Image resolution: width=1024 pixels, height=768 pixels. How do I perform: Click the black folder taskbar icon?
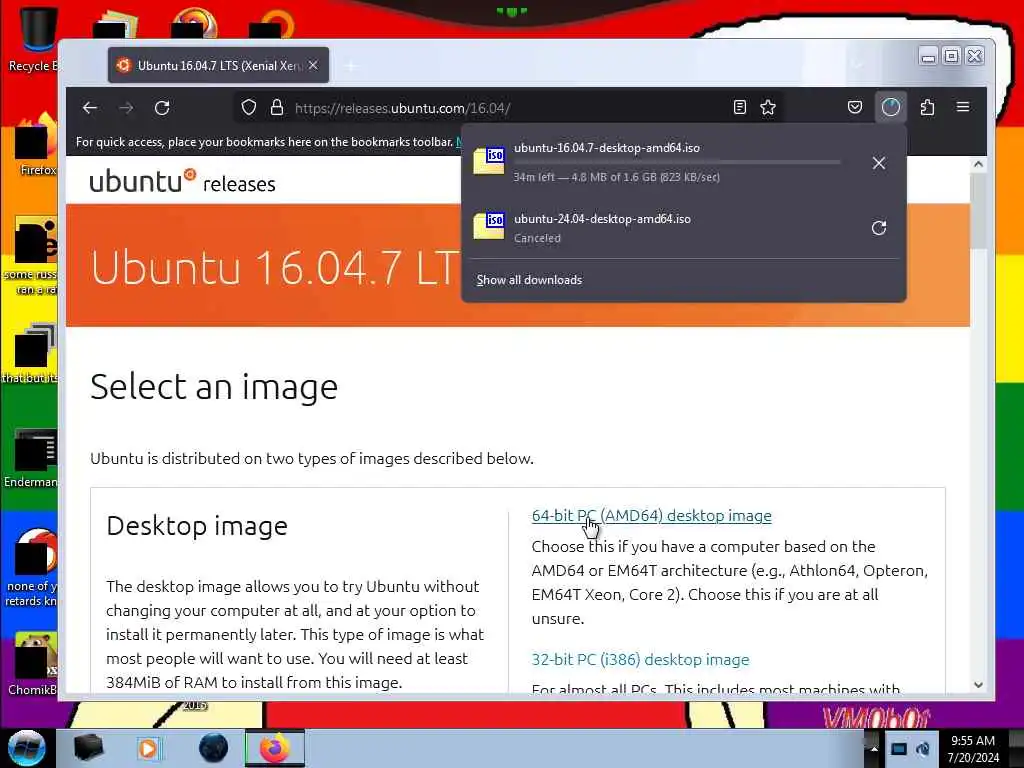pos(88,748)
